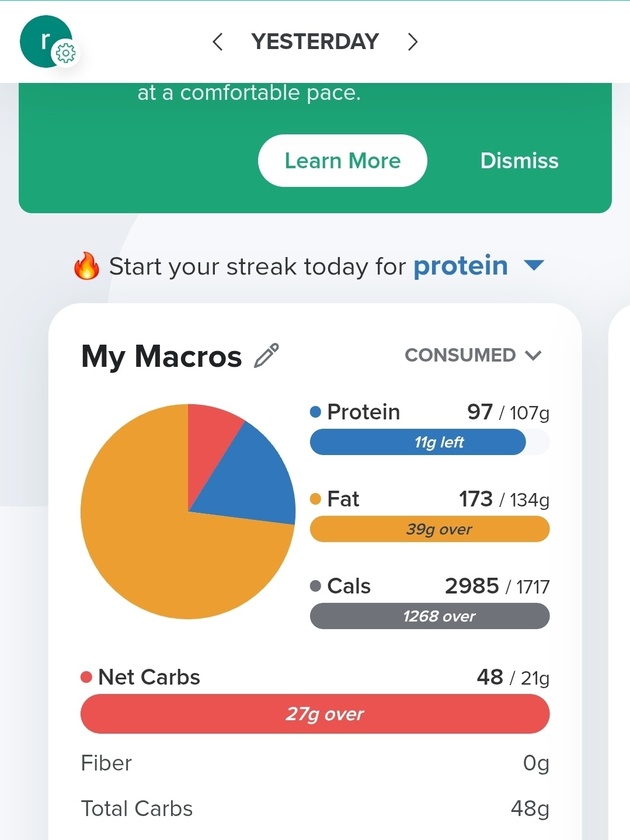Open profile avatar with settings gear
This screenshot has width=630, height=840.
[x=49, y=42]
